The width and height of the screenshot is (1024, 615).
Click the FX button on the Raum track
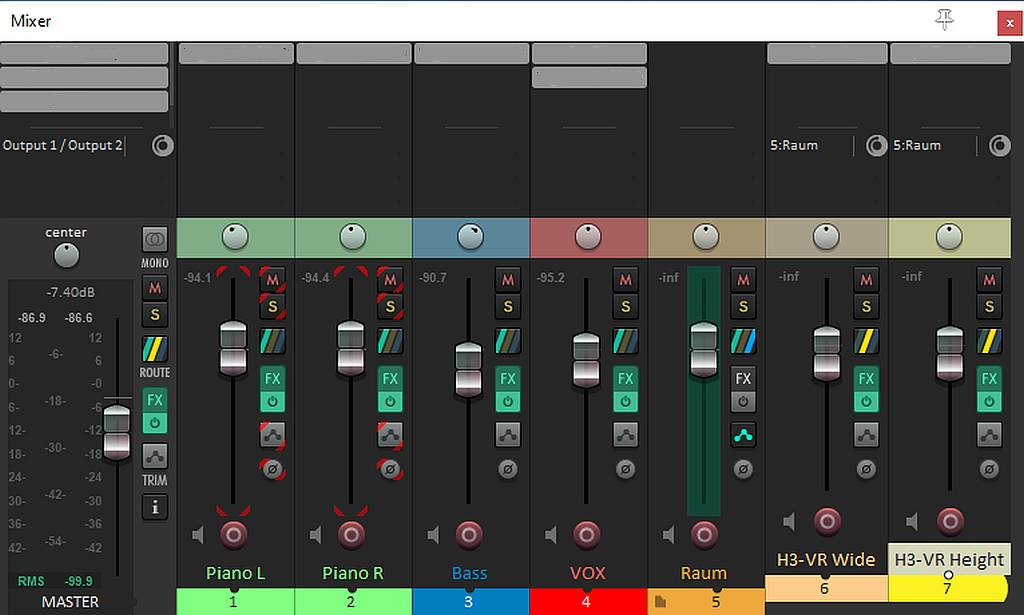[x=743, y=379]
